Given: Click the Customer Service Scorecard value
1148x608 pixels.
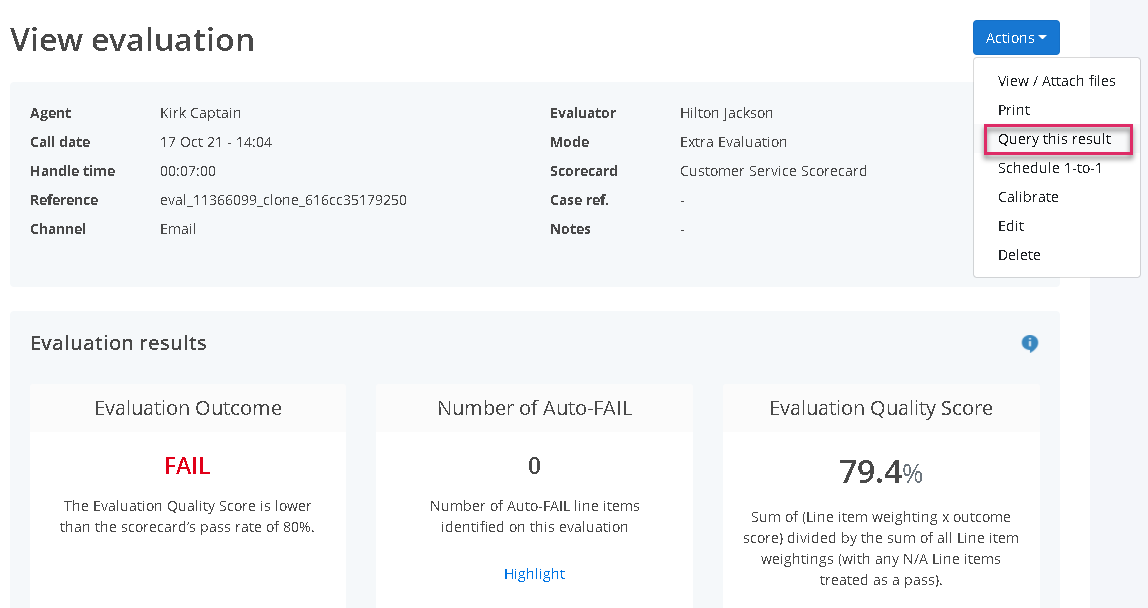Looking at the screenshot, I should (x=773, y=171).
